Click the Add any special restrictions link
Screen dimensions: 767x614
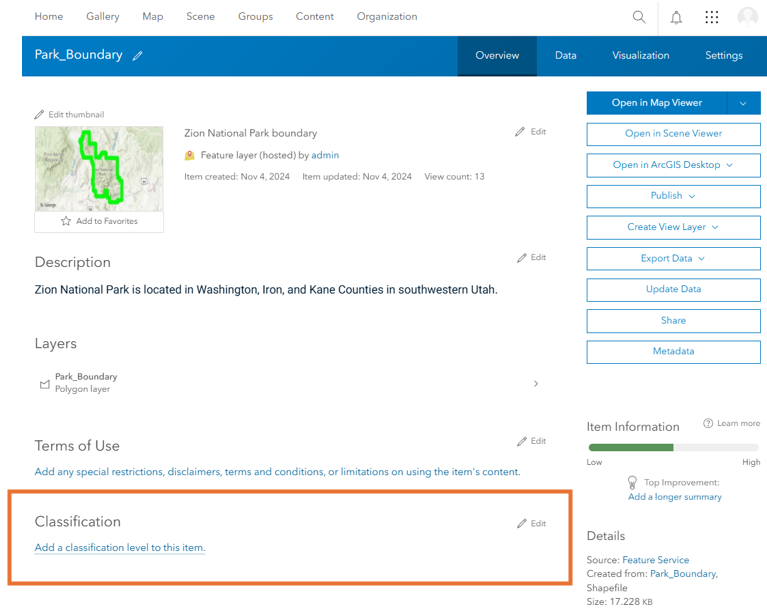click(x=277, y=472)
